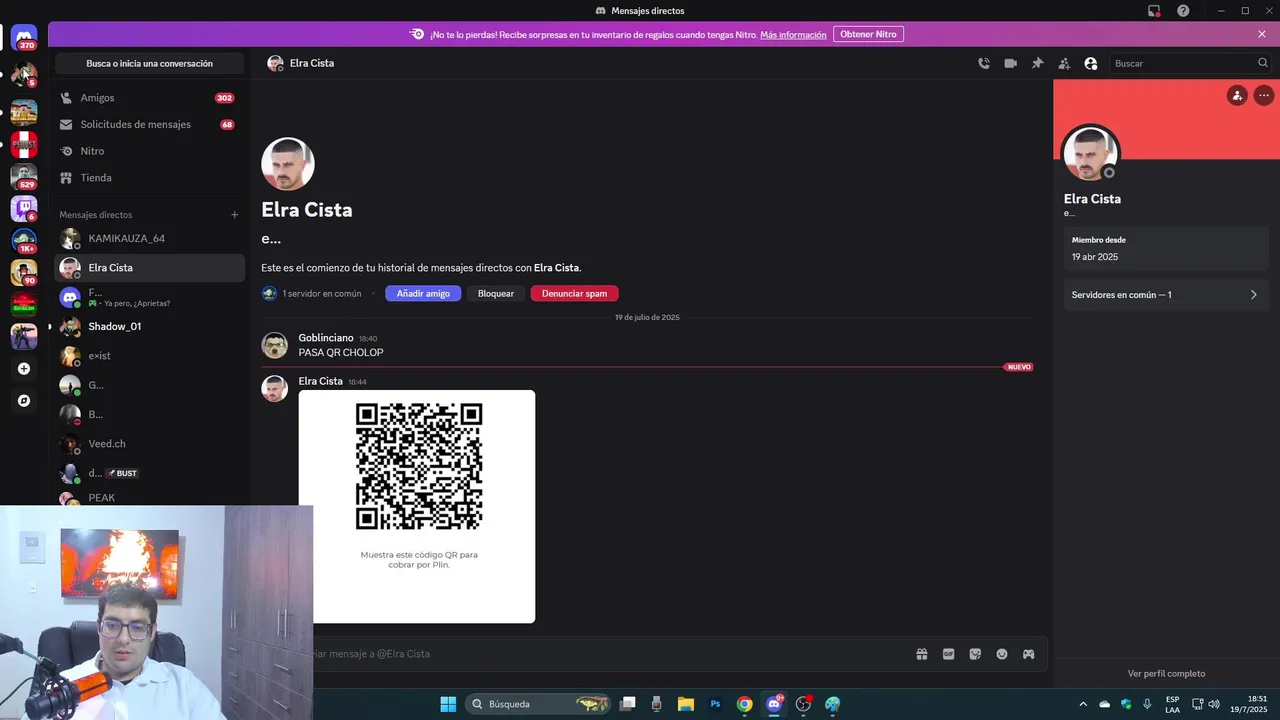This screenshot has width=1280, height=720.
Task: Click taskbar Búsqueda search box
Action: click(540, 704)
